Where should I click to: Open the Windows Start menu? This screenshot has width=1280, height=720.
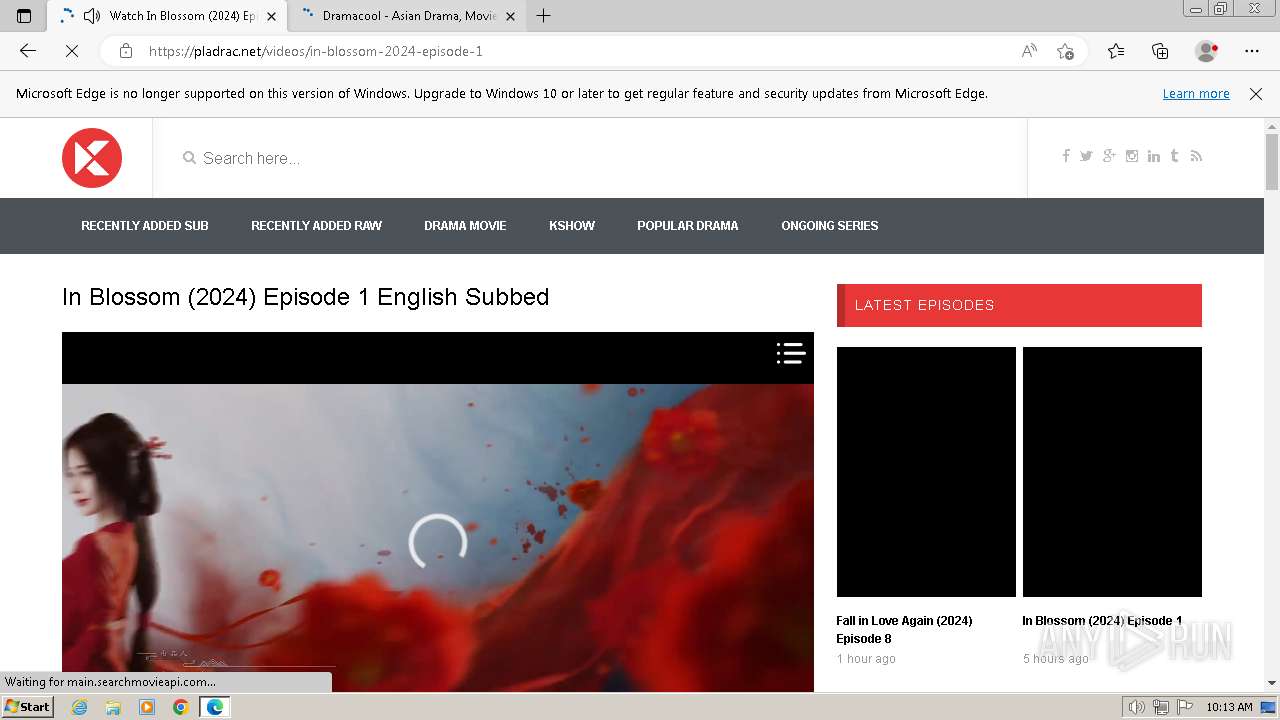27,707
